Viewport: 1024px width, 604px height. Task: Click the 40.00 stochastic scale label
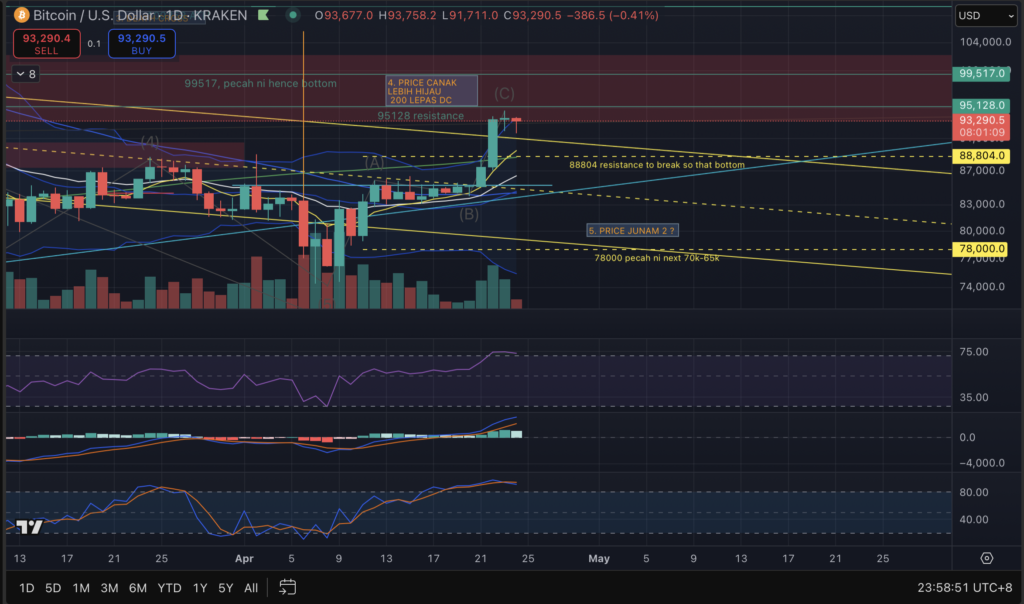[974, 520]
